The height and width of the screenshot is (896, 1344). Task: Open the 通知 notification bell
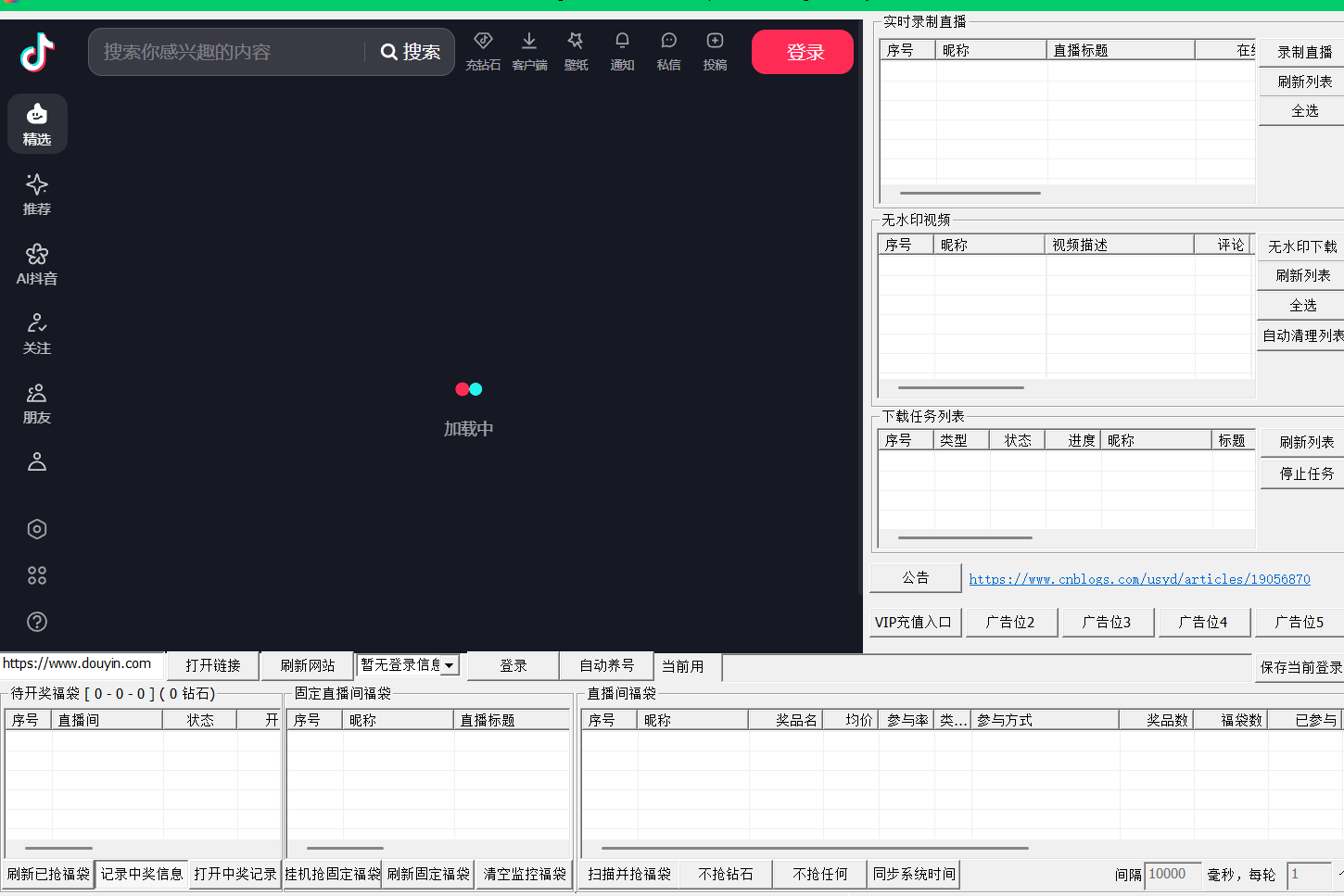pos(622,51)
